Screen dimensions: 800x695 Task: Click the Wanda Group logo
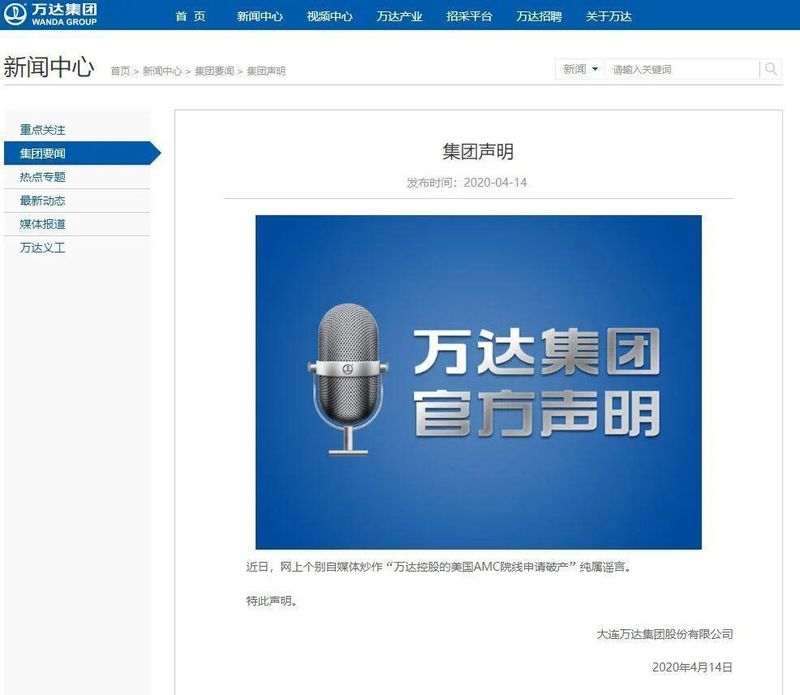[51, 14]
